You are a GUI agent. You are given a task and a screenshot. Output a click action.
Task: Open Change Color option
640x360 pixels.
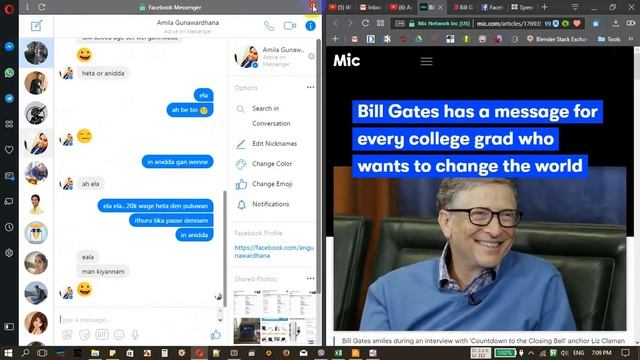pyautogui.click(x=264, y=164)
